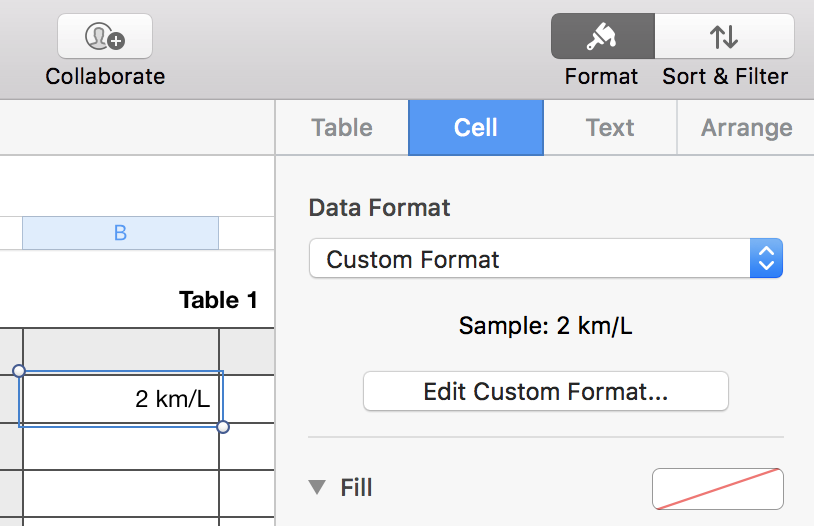Click the Collaborate person icon
The height and width of the screenshot is (526, 814).
click(x=105, y=37)
